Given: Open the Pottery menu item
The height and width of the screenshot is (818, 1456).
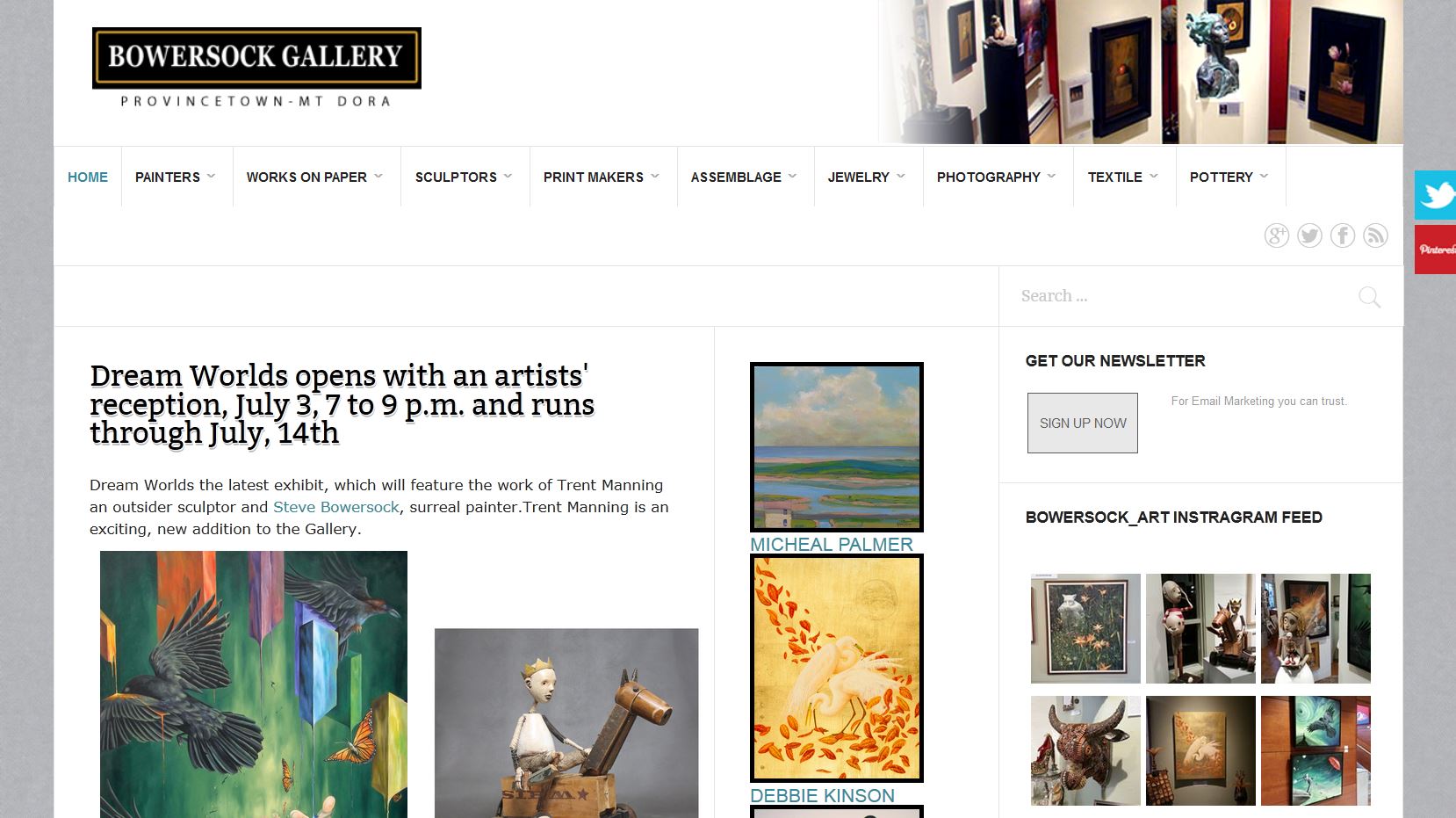Looking at the screenshot, I should click(1229, 177).
